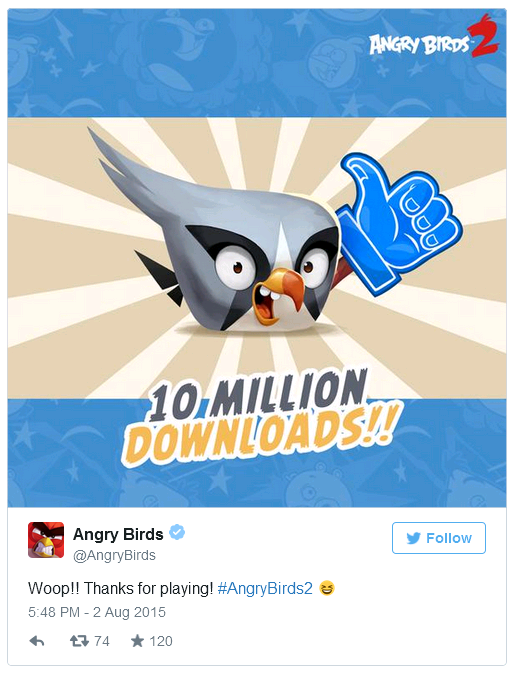Click the verified badge checkmark
This screenshot has width=515, height=675.
(x=177, y=533)
